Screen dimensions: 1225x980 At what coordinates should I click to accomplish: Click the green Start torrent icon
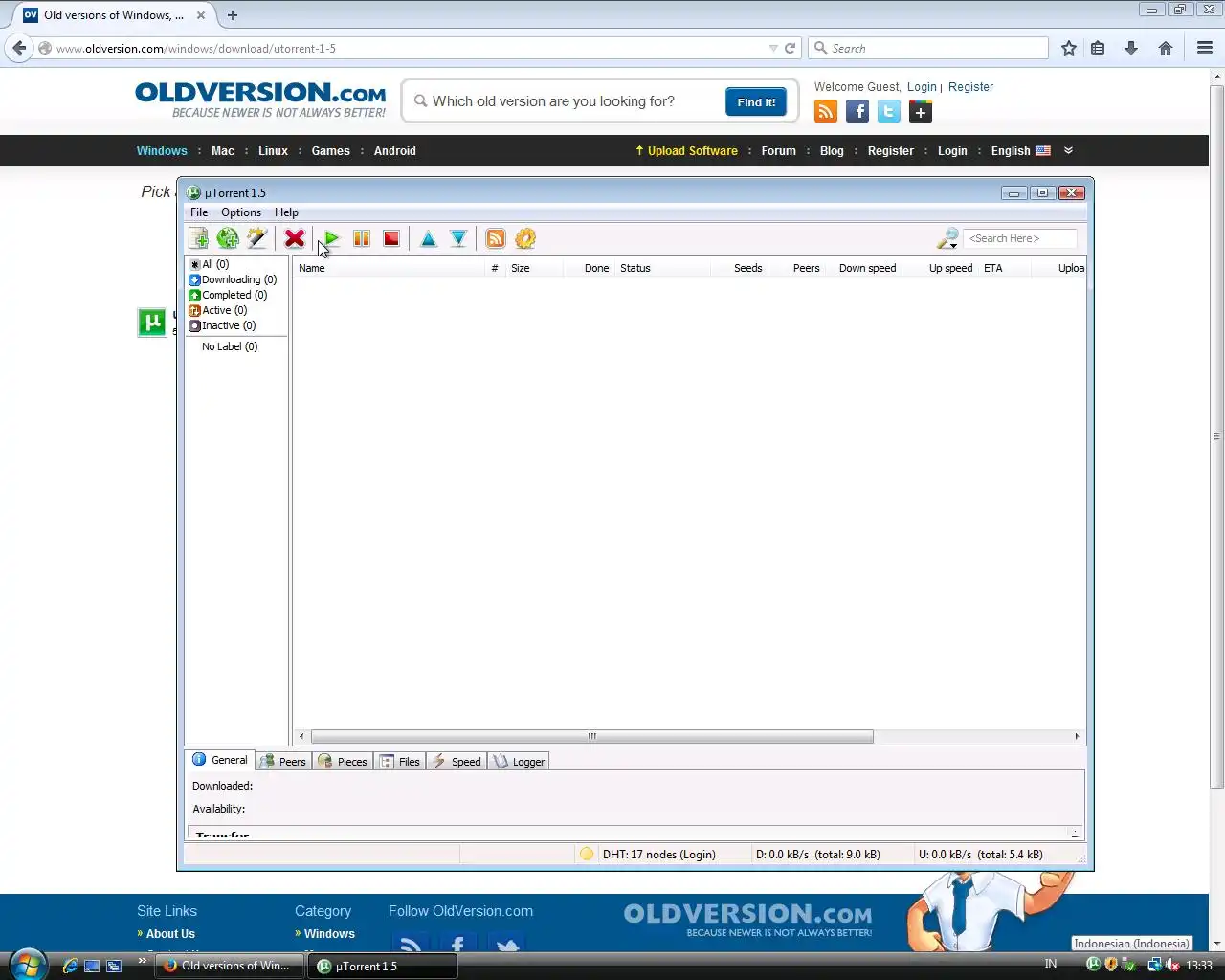(331, 238)
